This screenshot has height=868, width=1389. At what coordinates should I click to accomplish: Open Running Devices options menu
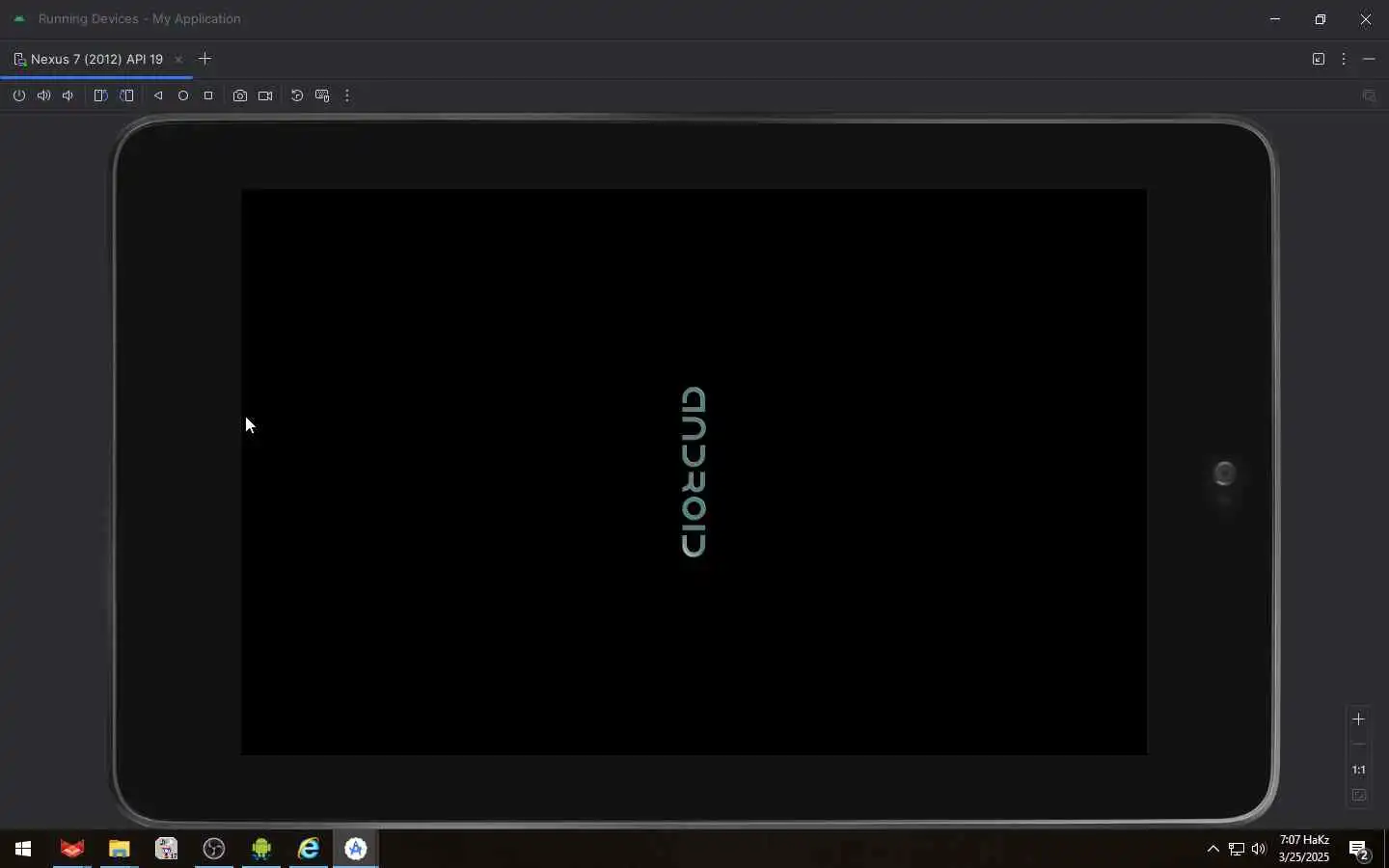click(x=1344, y=59)
